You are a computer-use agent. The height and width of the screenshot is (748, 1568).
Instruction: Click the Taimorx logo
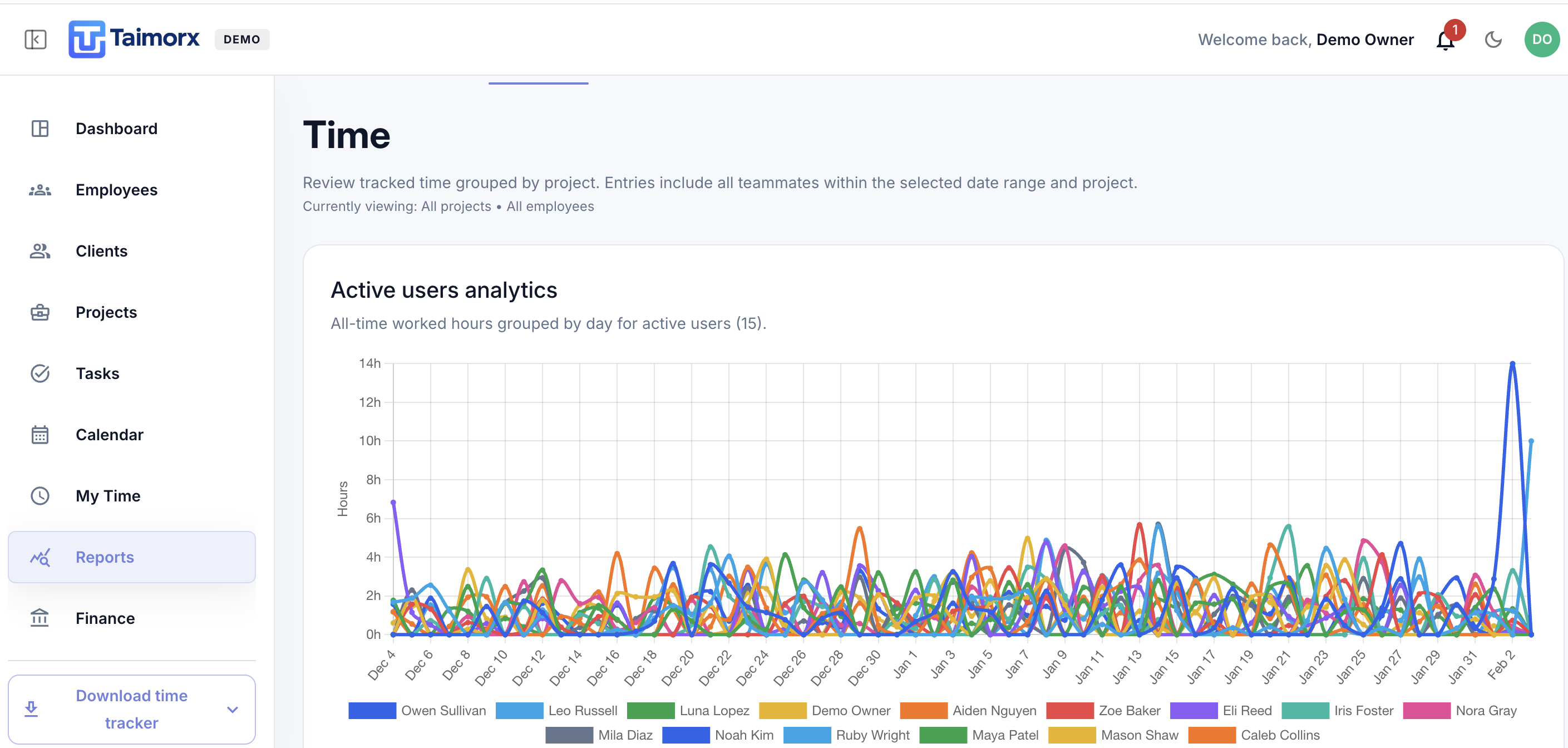[135, 38]
